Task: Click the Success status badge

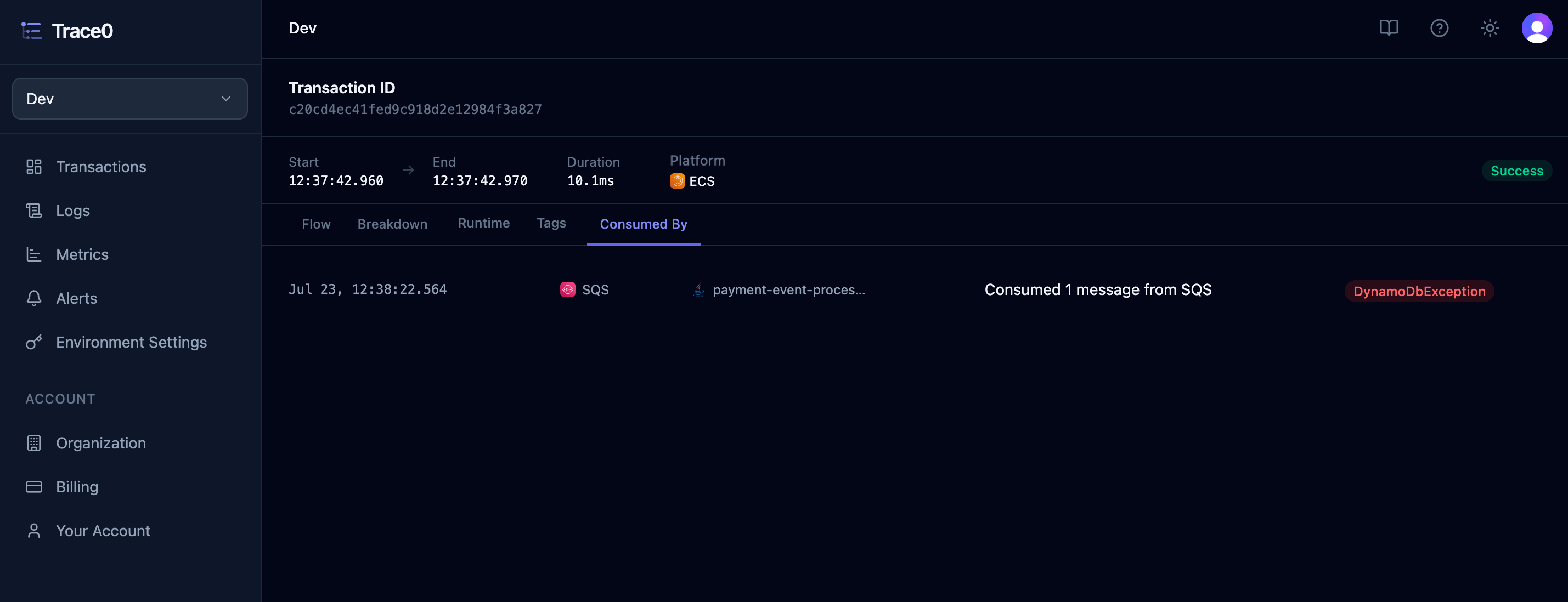Action: click(1516, 171)
